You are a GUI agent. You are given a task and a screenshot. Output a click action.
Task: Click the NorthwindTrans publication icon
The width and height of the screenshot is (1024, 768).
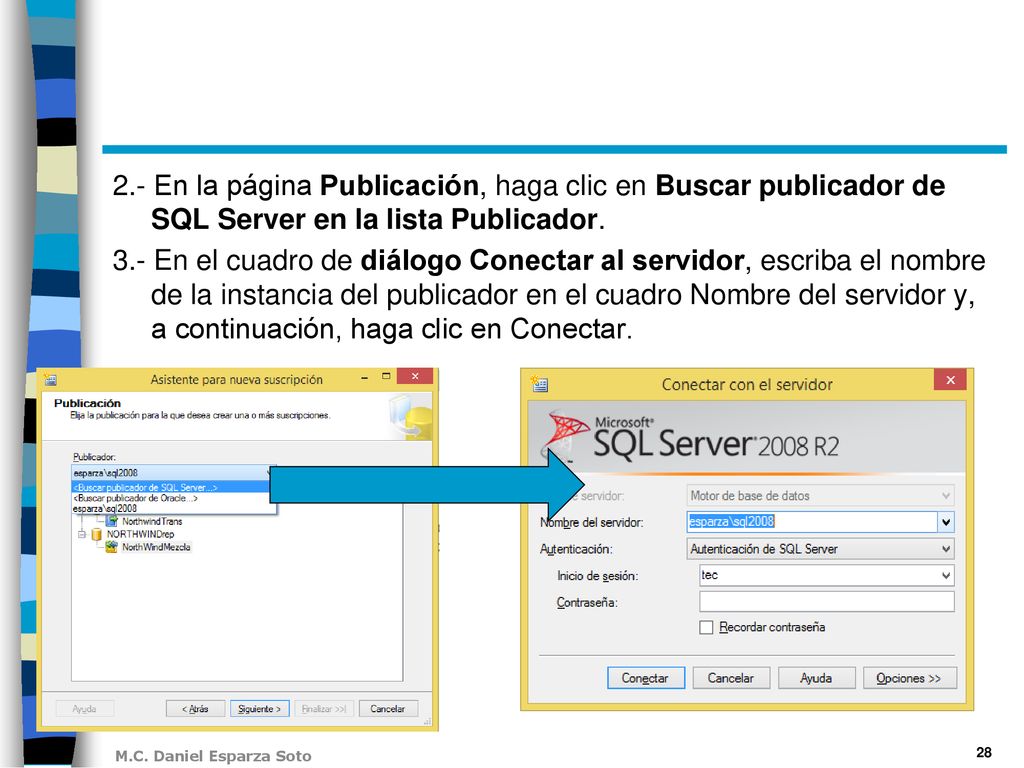click(x=112, y=521)
